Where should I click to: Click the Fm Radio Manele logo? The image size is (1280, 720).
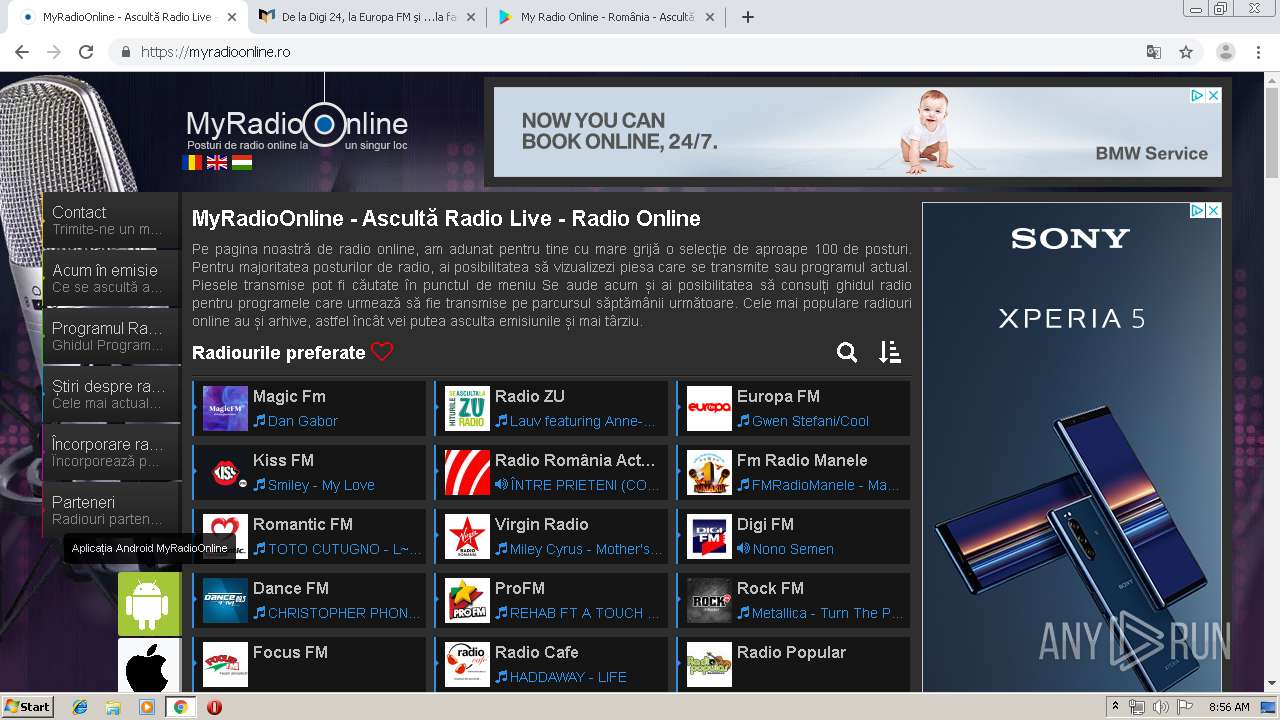709,473
